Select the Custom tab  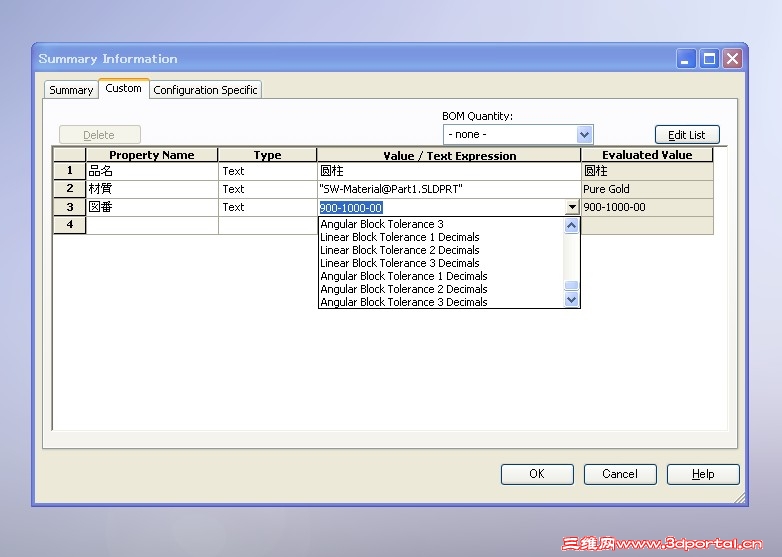tap(123, 88)
